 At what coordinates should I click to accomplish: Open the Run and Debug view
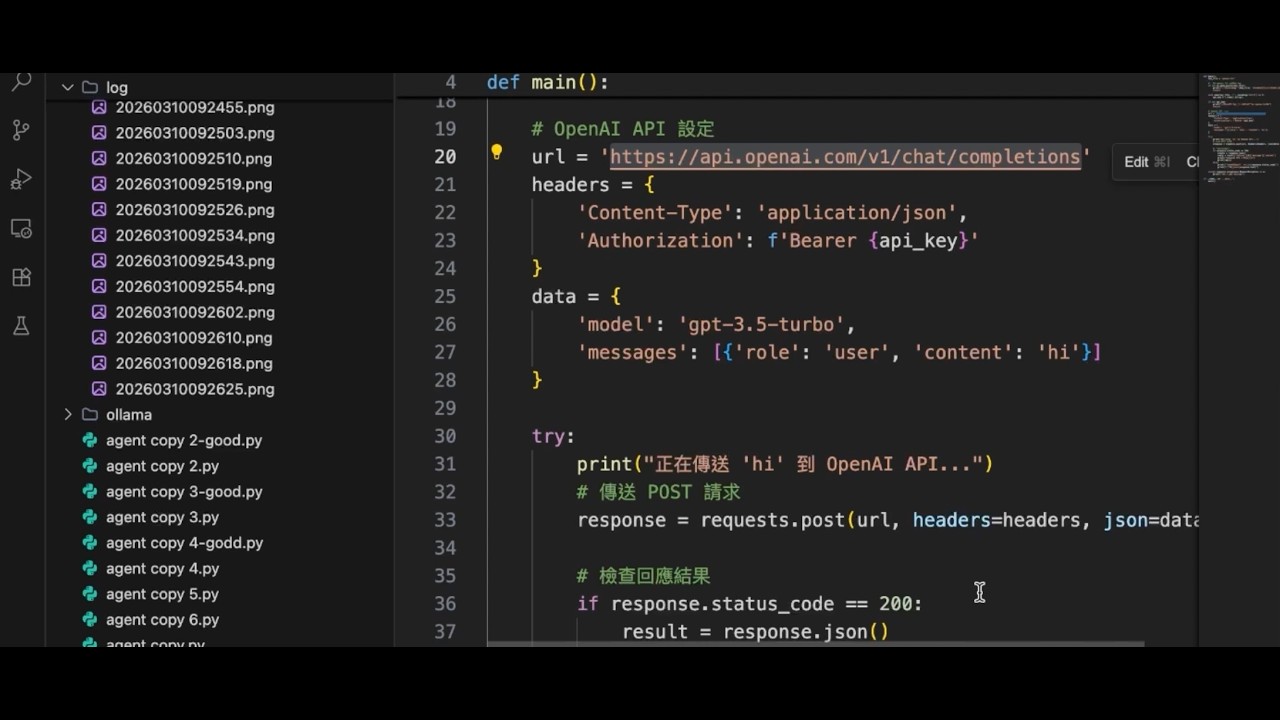tap(21, 180)
